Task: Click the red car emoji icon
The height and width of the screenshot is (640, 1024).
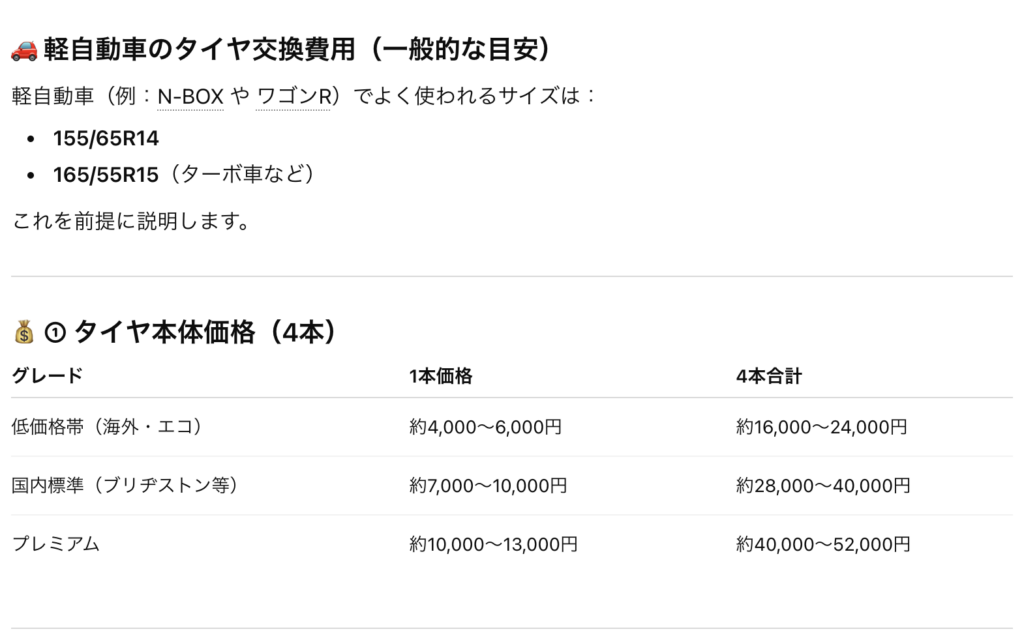Action: [x=24, y=50]
